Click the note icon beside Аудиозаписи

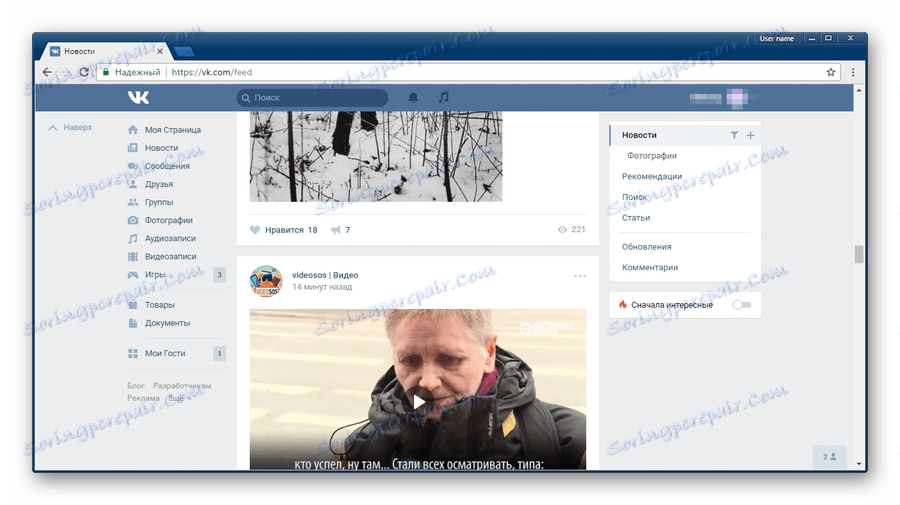click(133, 238)
